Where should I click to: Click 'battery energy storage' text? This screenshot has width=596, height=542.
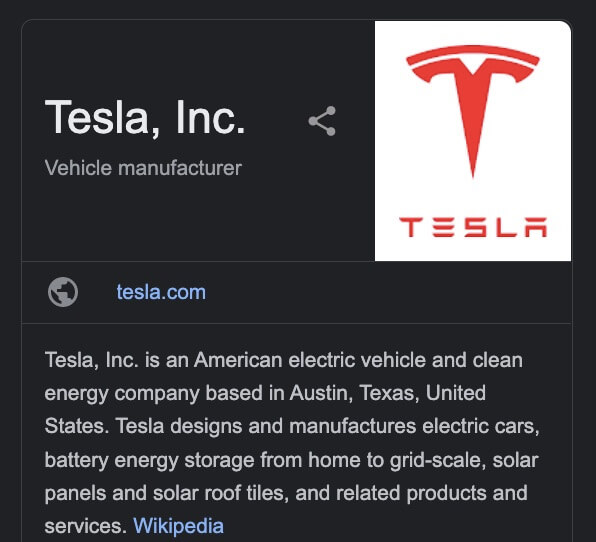(149, 460)
